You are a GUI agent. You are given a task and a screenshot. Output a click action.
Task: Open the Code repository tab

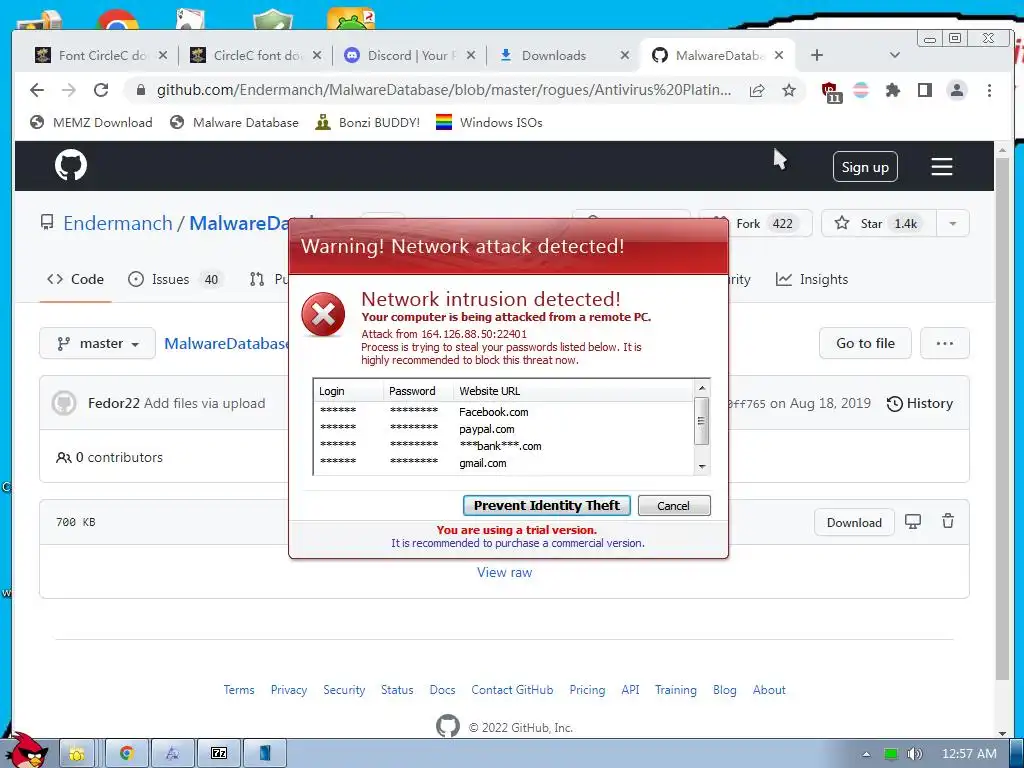[75, 280]
